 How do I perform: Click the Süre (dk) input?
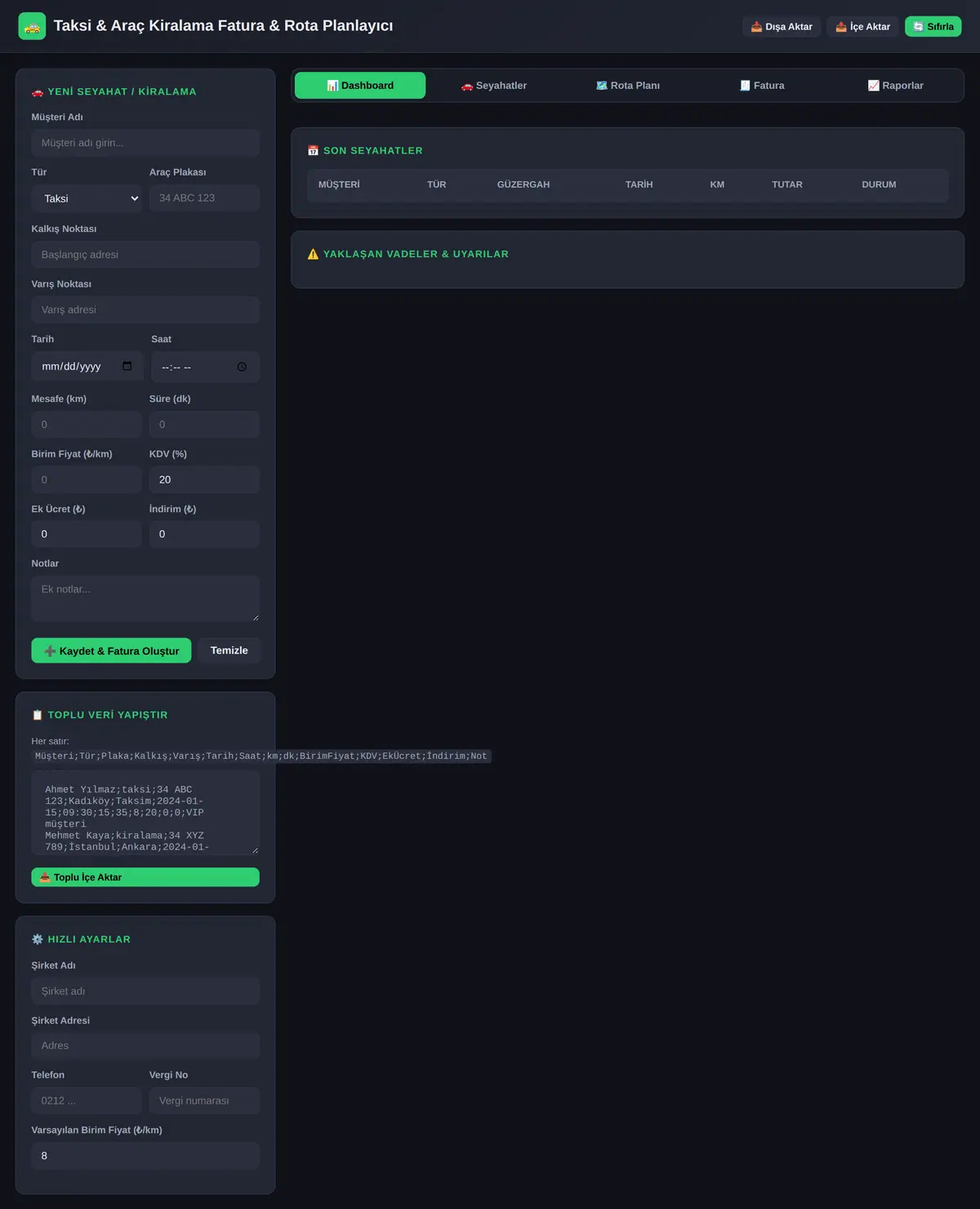tap(204, 425)
